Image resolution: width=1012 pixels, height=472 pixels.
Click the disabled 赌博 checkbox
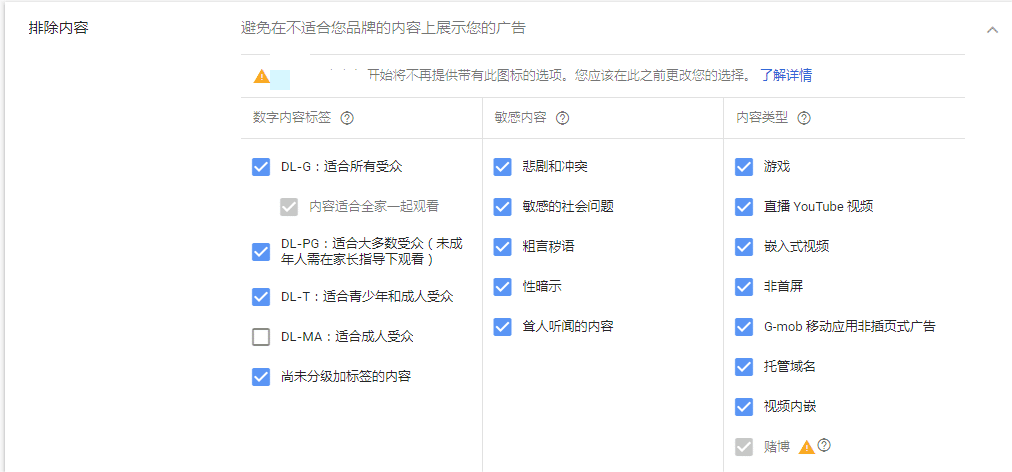[744, 447]
